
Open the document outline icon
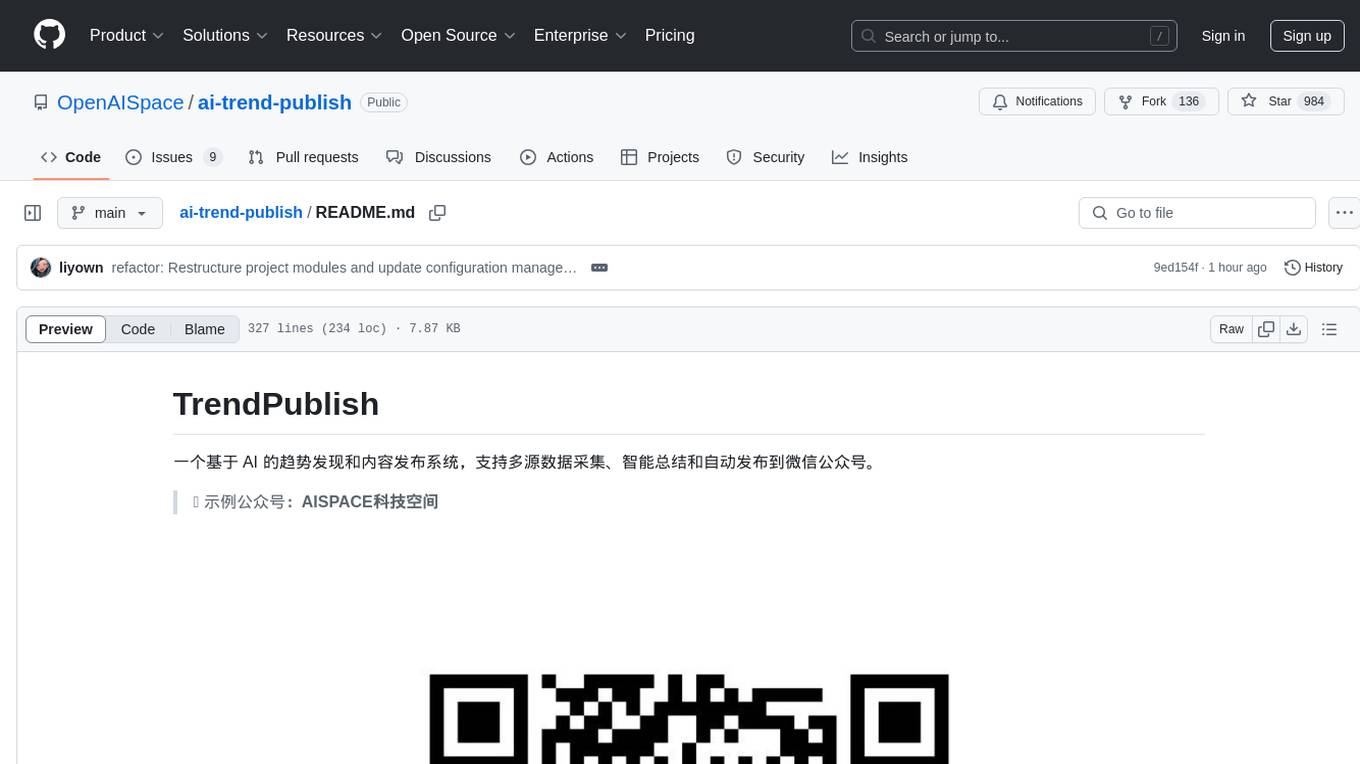pyautogui.click(x=1329, y=329)
